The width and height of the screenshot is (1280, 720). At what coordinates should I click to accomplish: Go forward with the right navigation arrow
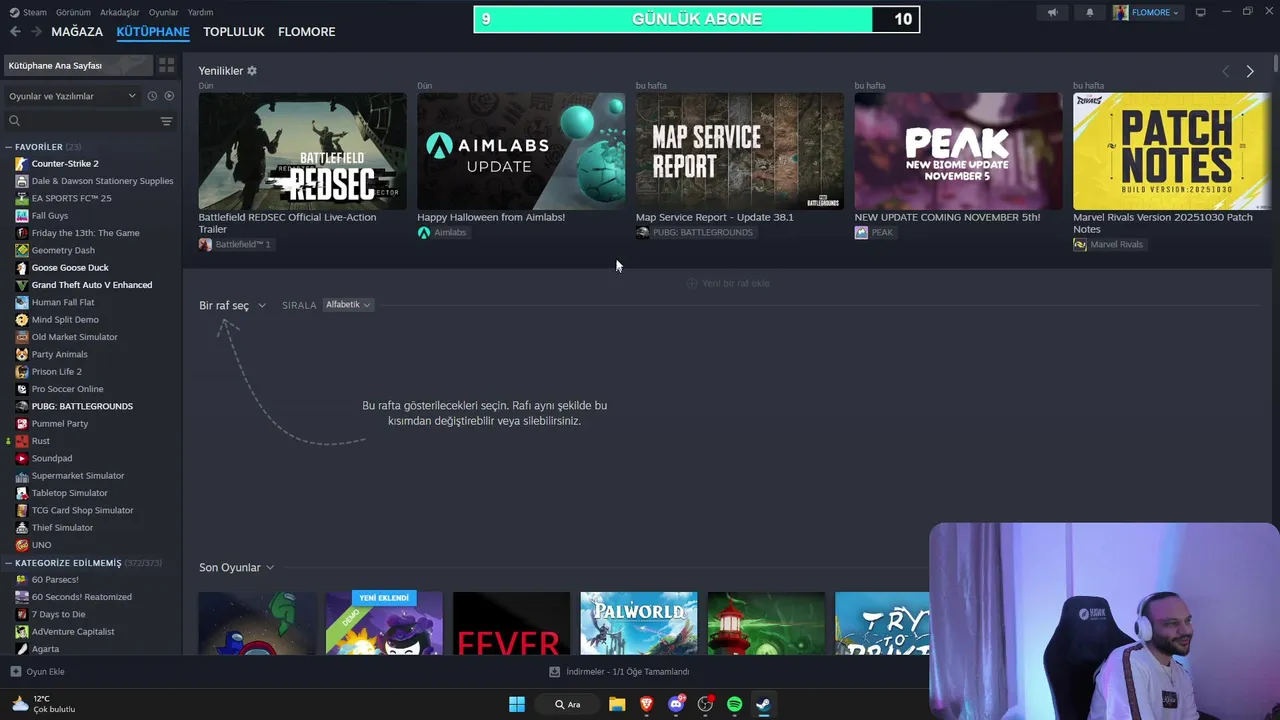pos(36,32)
